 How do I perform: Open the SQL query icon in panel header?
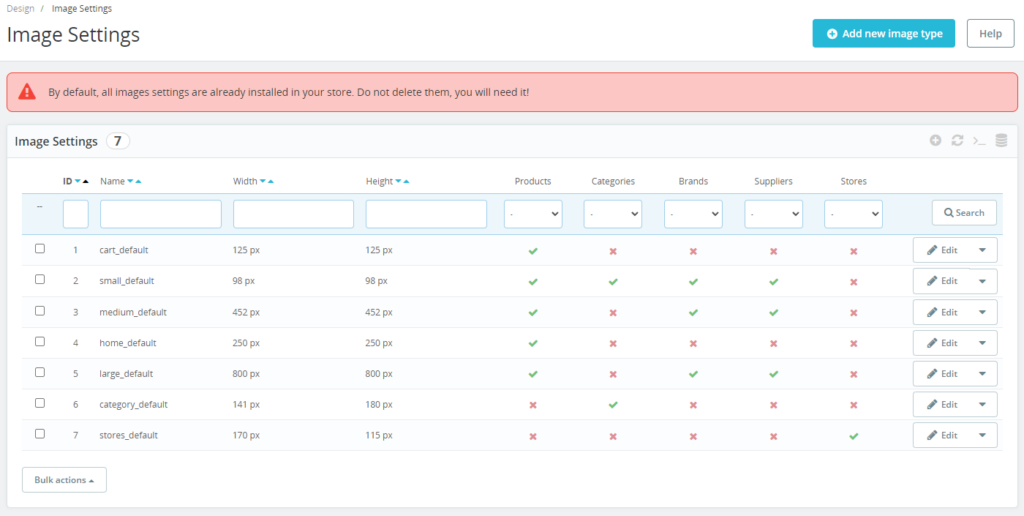pyautogui.click(x=979, y=140)
